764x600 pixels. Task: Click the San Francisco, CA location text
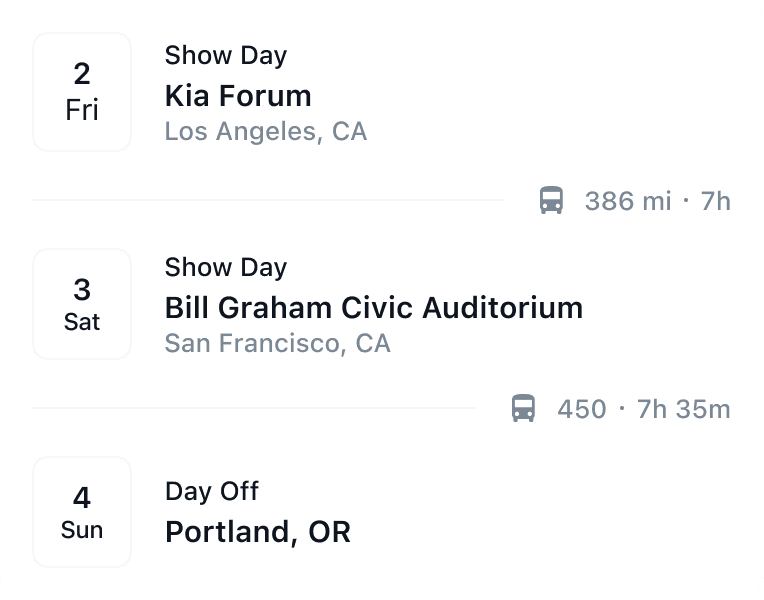[x=277, y=343]
